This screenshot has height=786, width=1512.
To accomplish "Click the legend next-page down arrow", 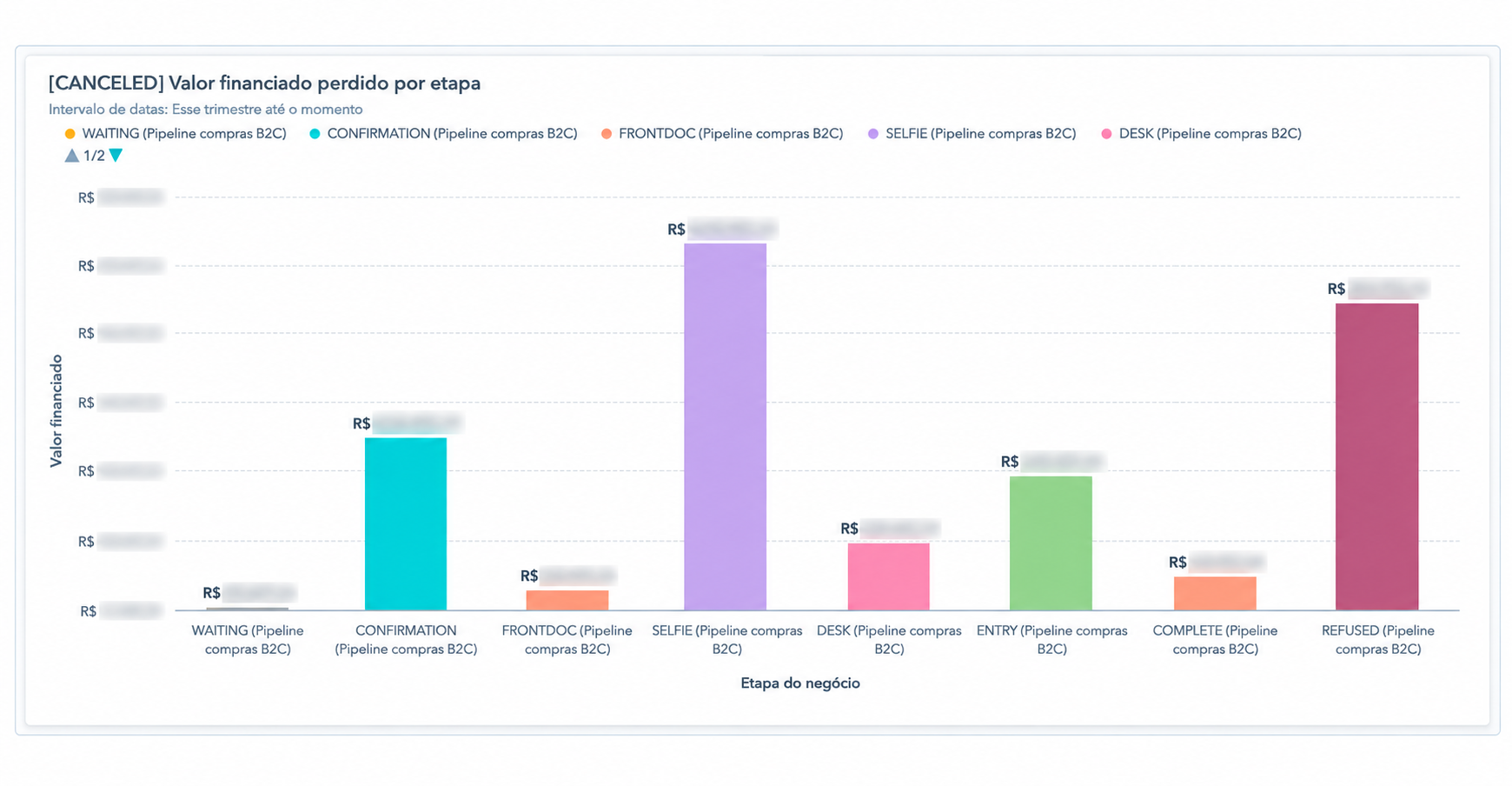I will (116, 156).
